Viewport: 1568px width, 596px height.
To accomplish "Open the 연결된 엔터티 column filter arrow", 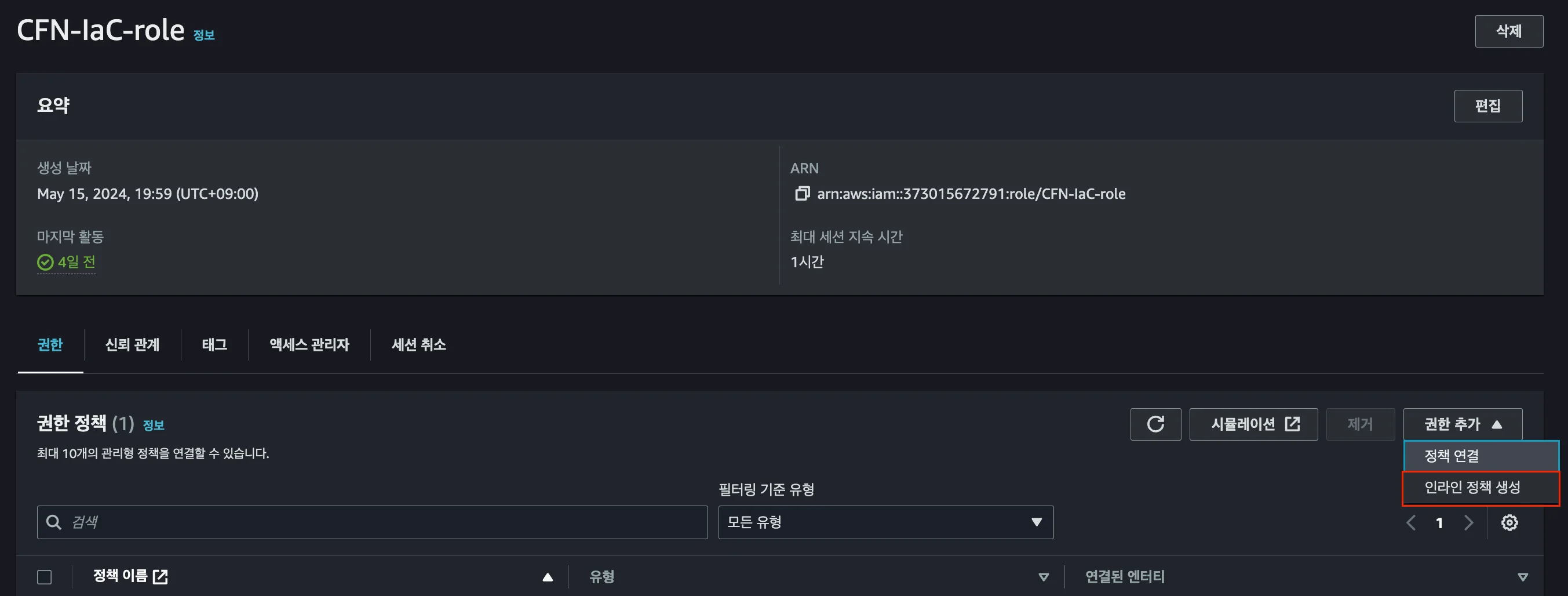I will pyautogui.click(x=1522, y=575).
